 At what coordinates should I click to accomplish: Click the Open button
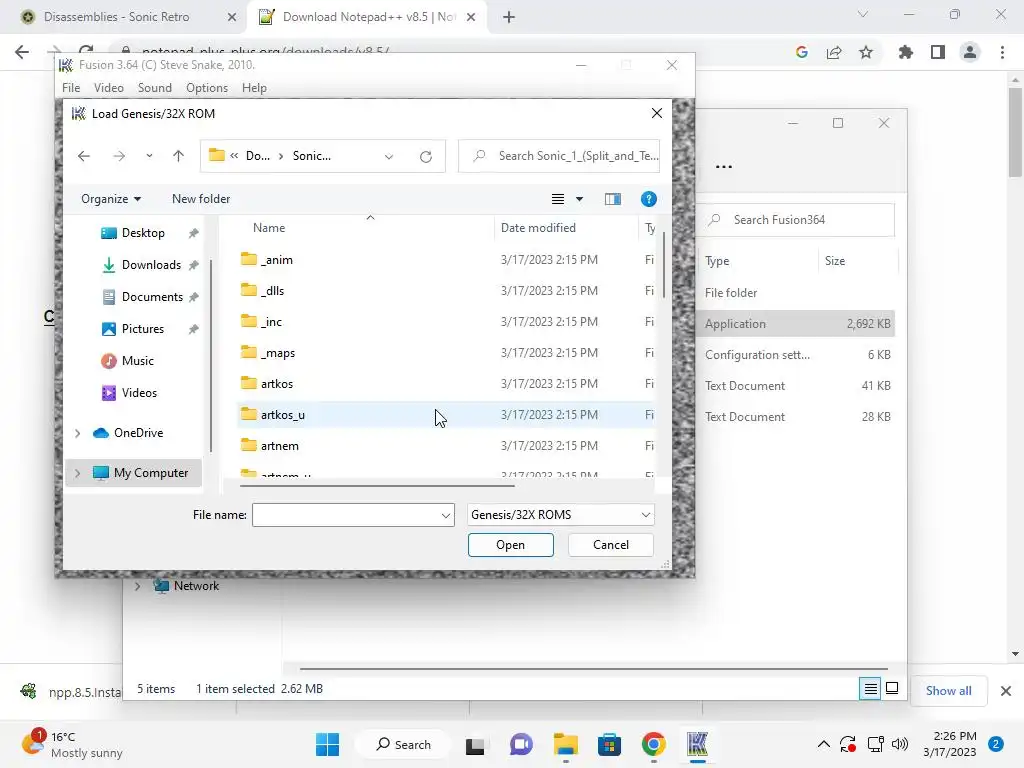point(511,545)
